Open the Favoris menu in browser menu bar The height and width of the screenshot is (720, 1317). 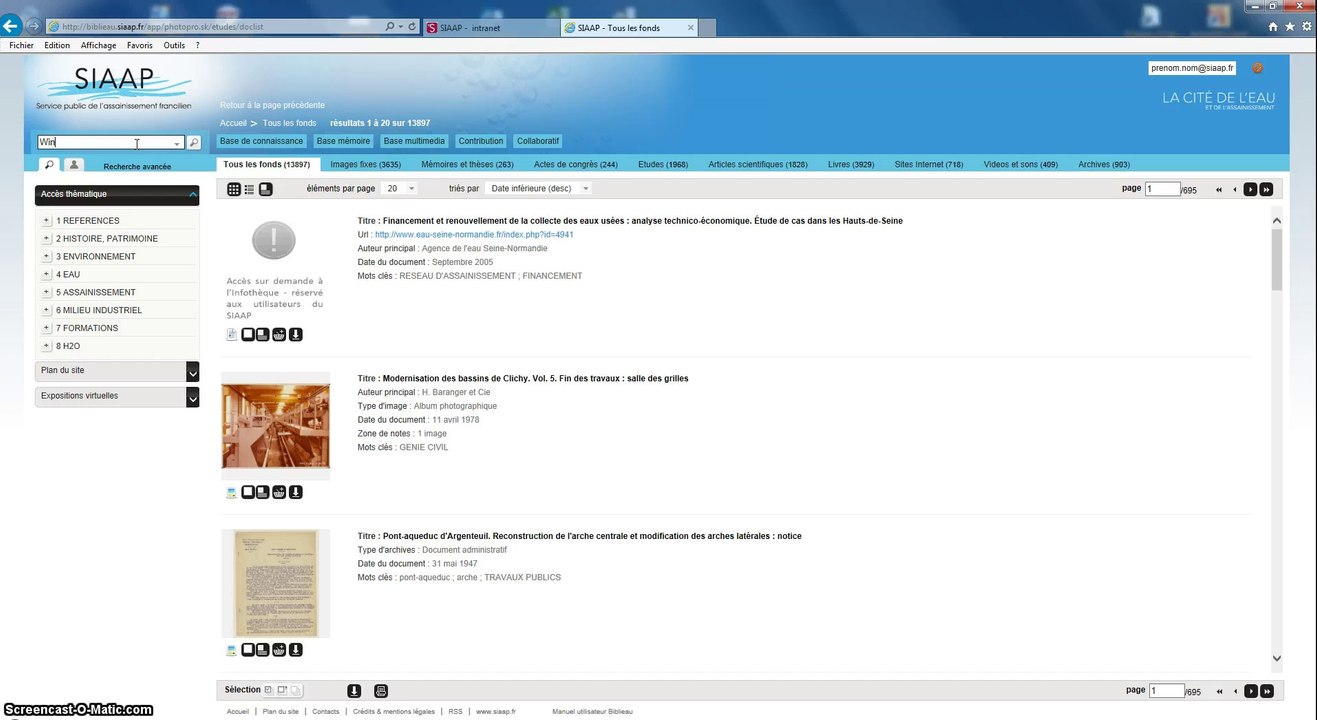coord(140,45)
